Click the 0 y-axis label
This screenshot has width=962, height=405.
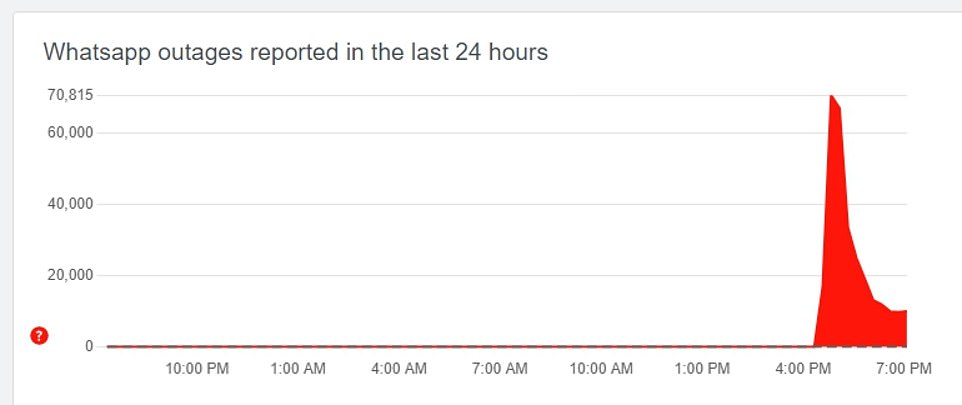point(89,346)
